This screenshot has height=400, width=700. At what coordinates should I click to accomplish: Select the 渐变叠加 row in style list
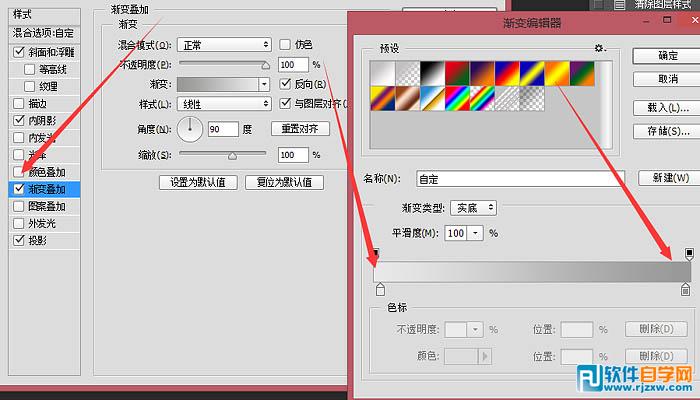[44, 189]
